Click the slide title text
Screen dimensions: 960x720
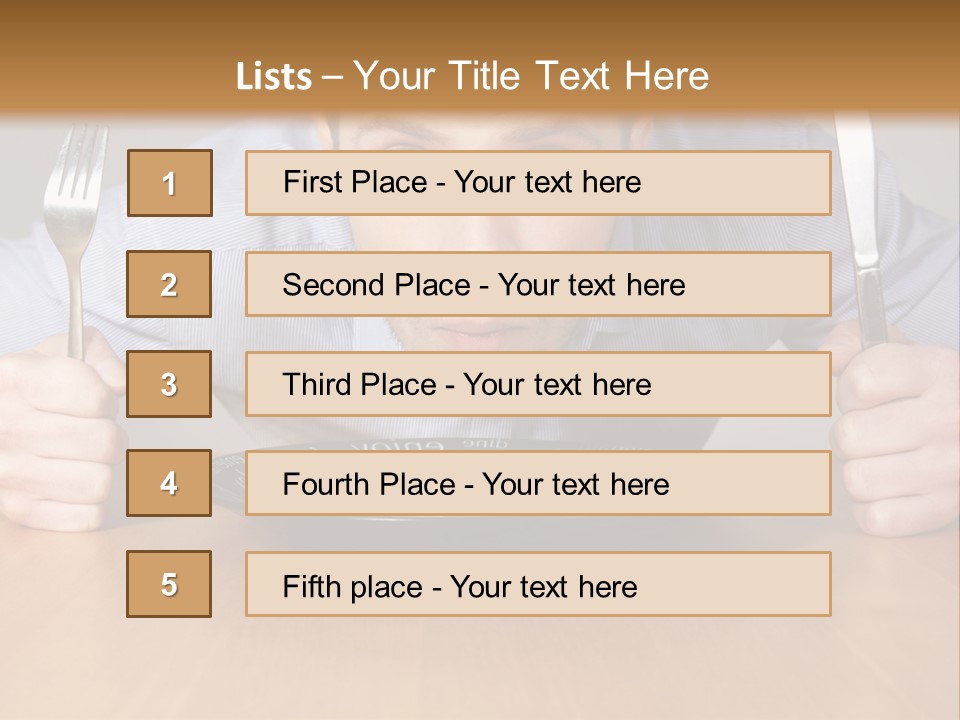coord(472,76)
